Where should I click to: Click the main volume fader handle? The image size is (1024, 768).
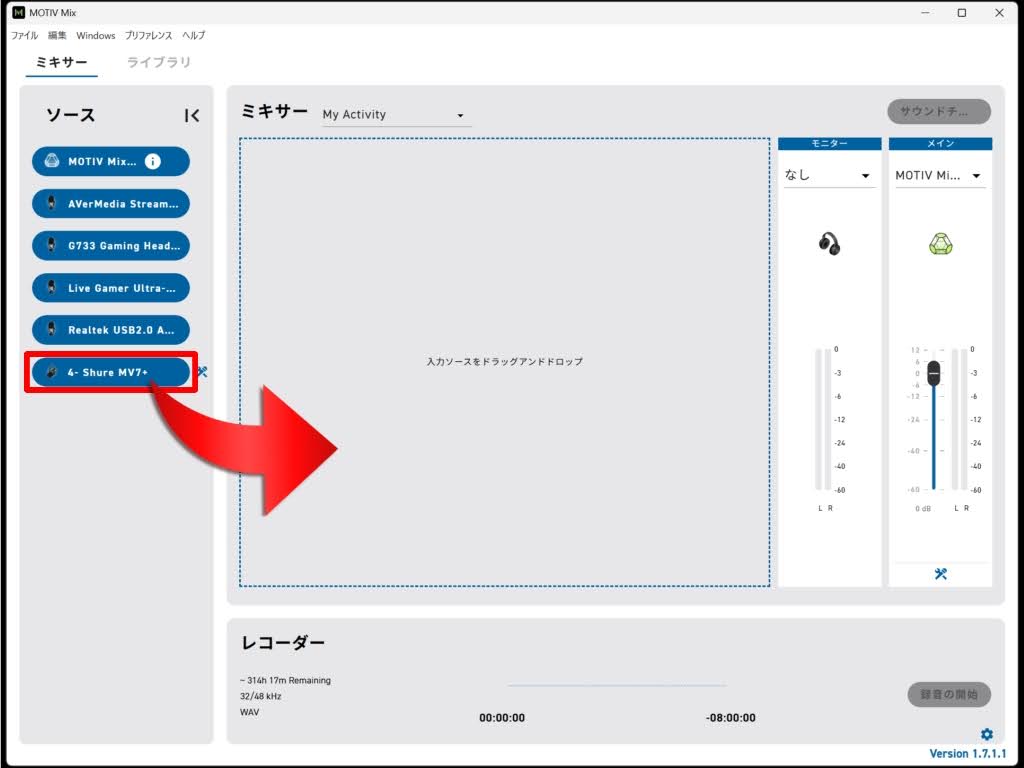coord(934,373)
